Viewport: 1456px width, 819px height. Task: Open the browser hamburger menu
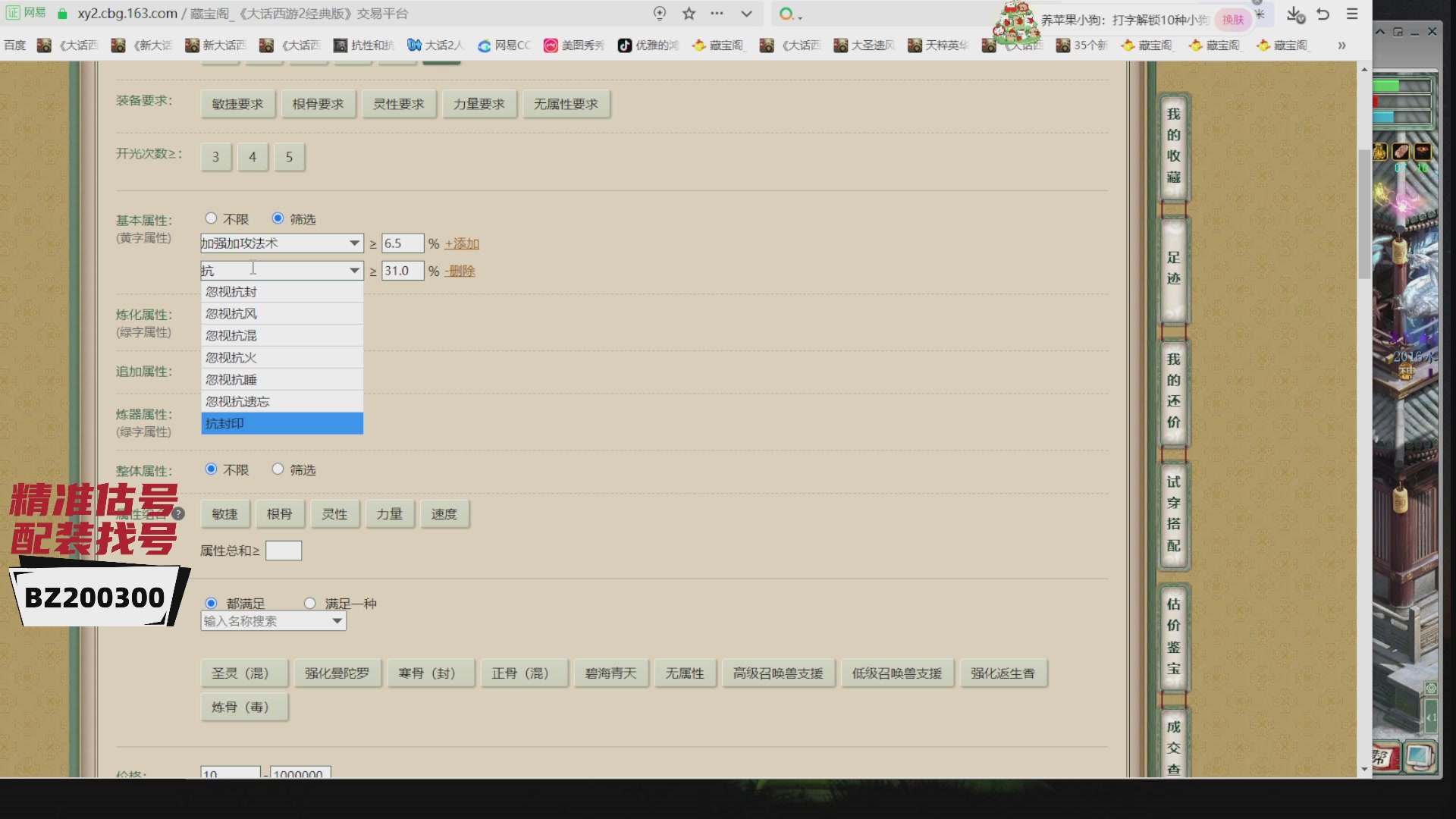1352,14
